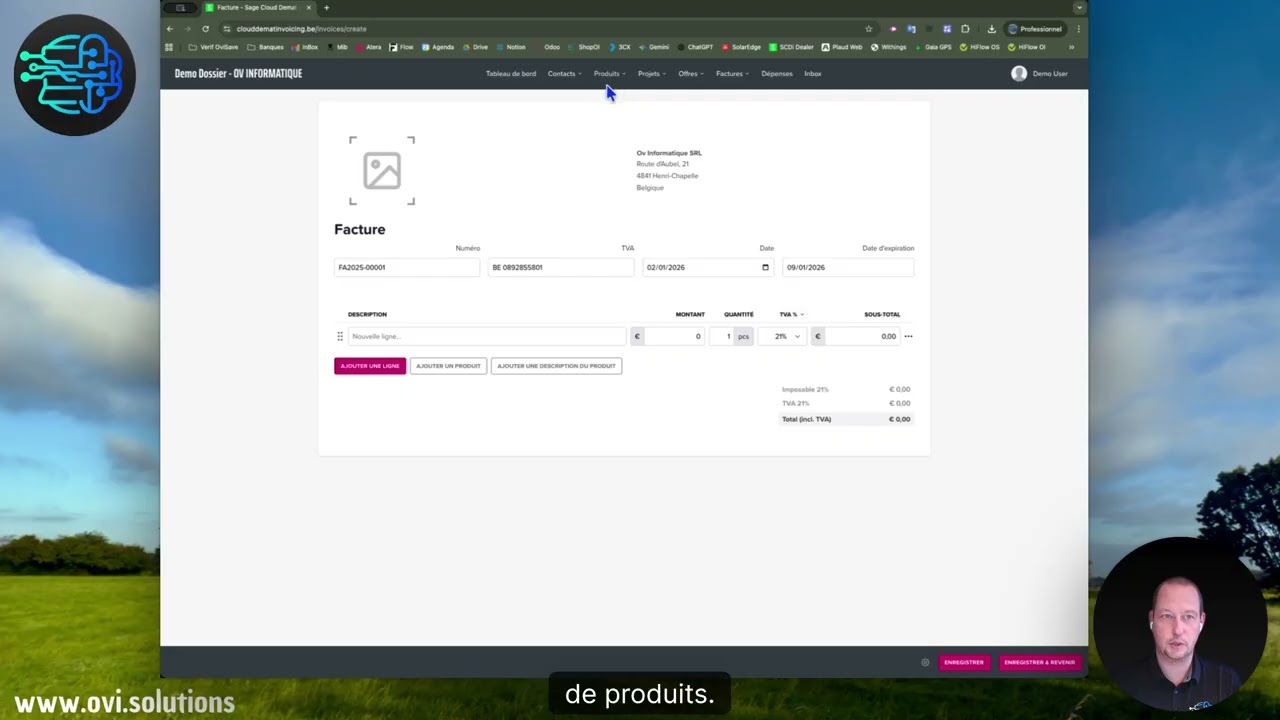
Task: Click Demo Dossier - OV INFORMATIQUE title
Action: pos(238,74)
